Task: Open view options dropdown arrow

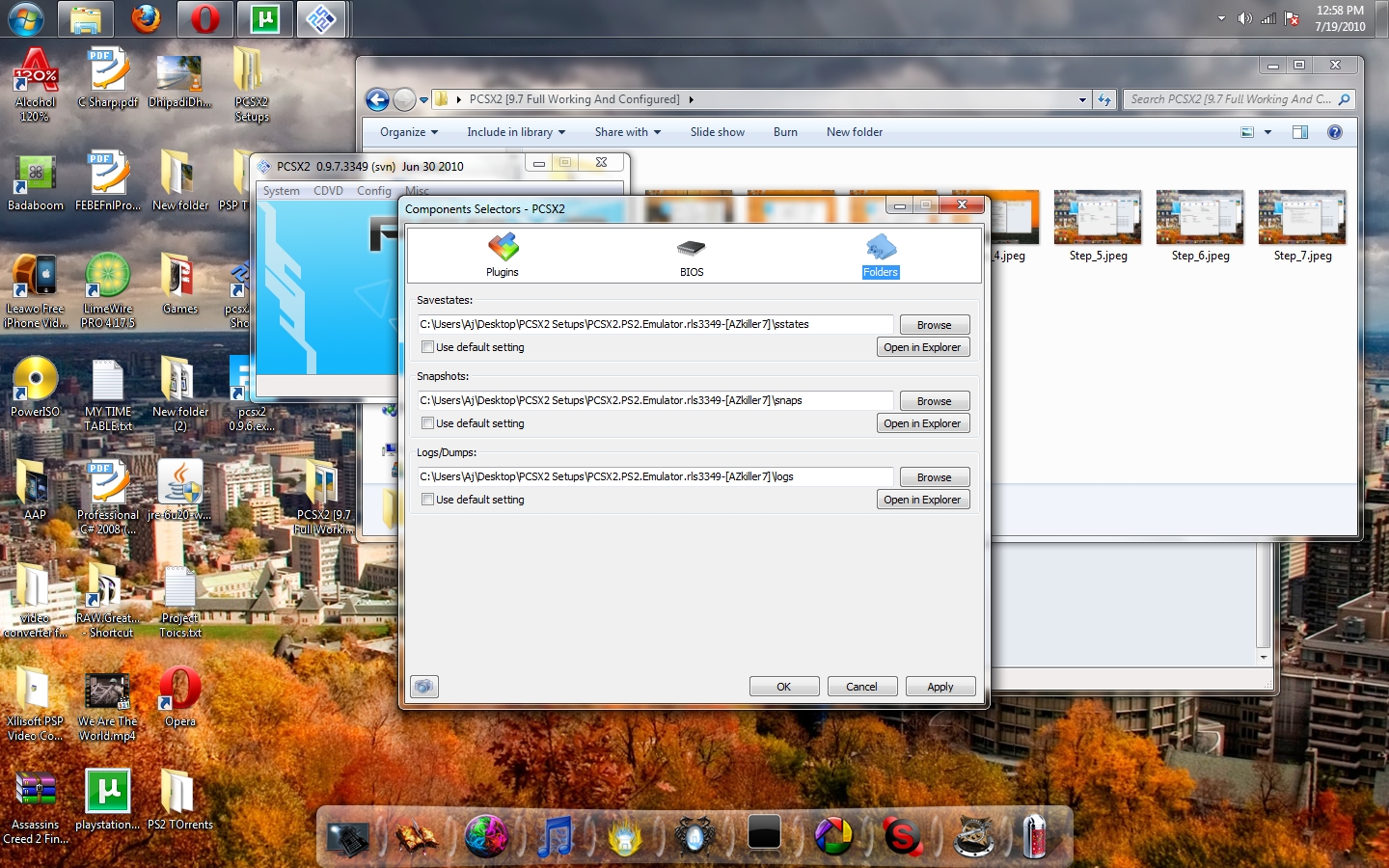Action: (x=1267, y=132)
